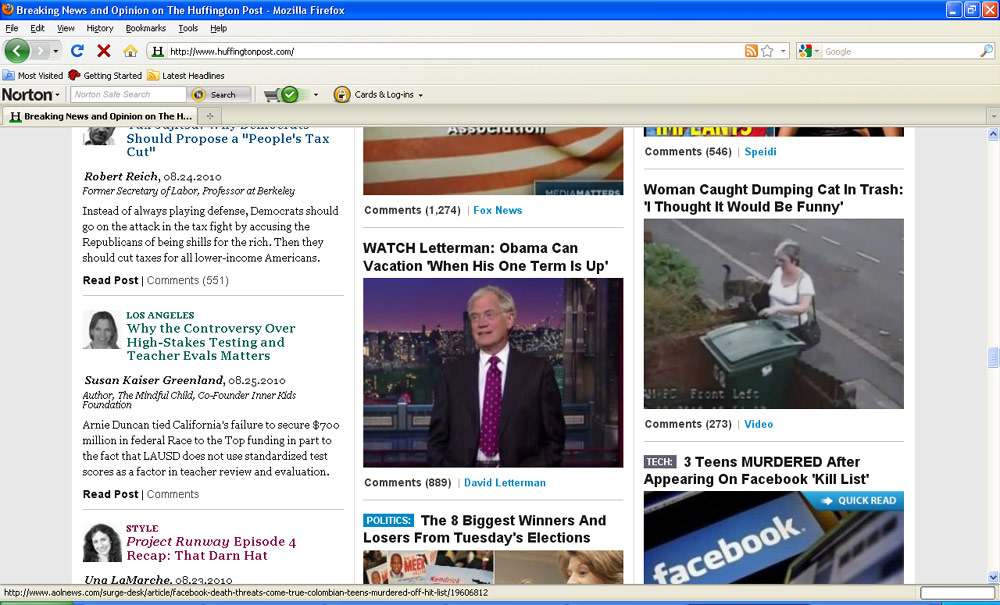
Task: Click Read Post for the Teacher Evals article
Action: (x=110, y=494)
